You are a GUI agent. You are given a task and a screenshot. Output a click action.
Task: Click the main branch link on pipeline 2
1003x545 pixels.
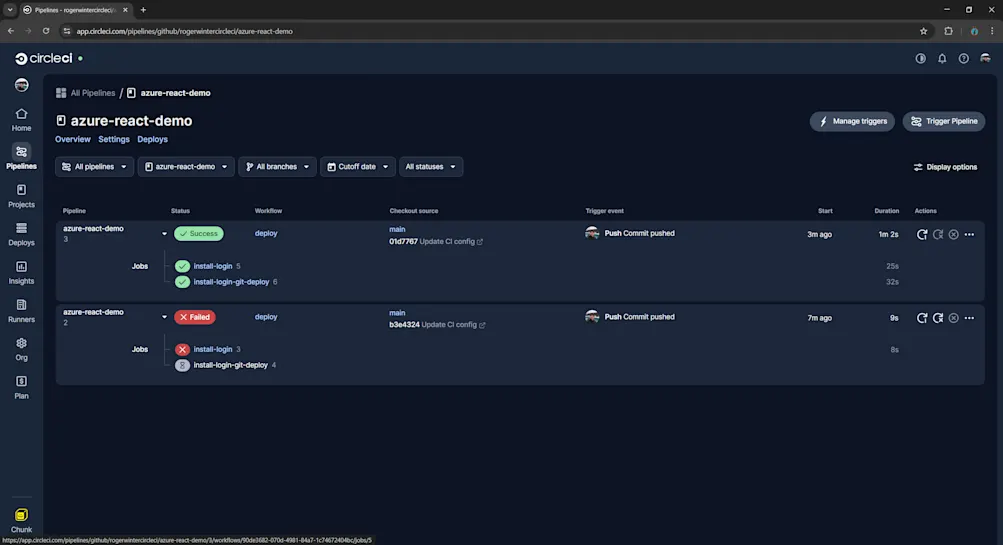tap(397, 313)
